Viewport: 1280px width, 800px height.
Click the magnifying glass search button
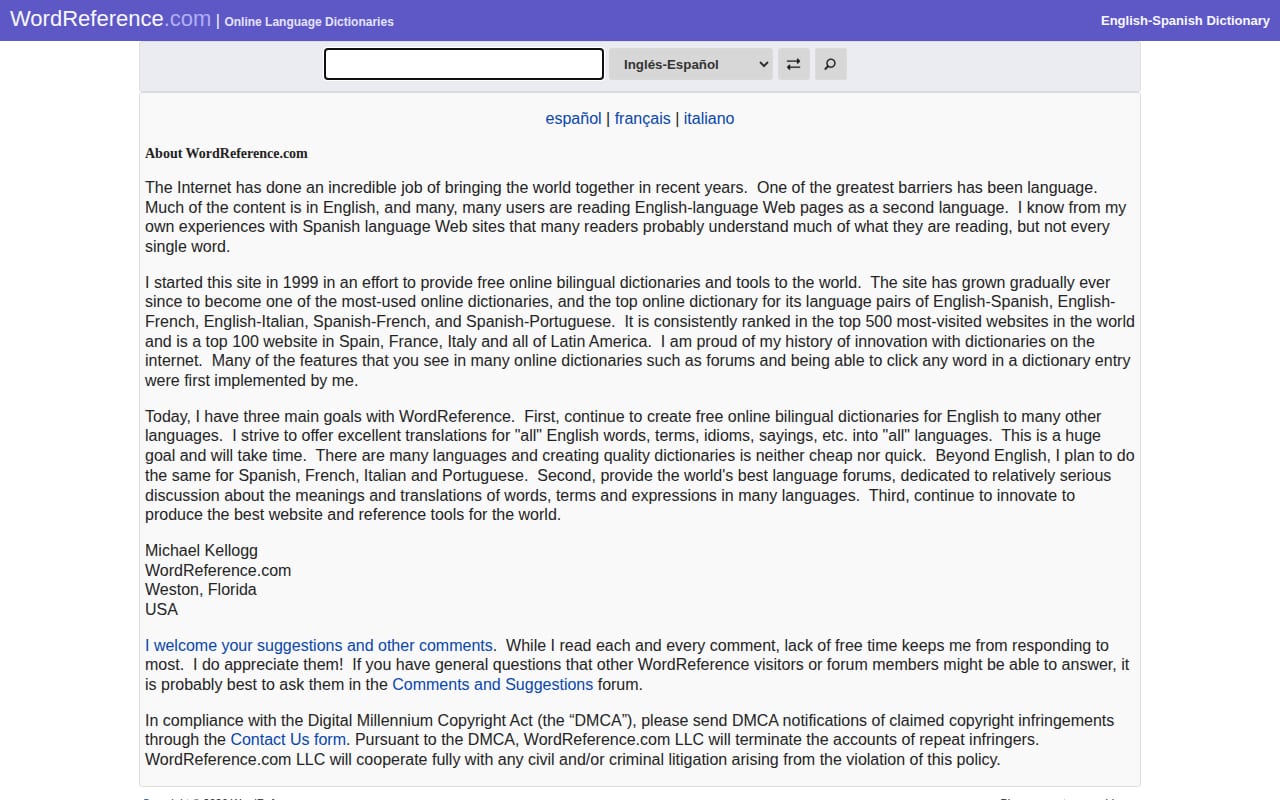(x=830, y=64)
